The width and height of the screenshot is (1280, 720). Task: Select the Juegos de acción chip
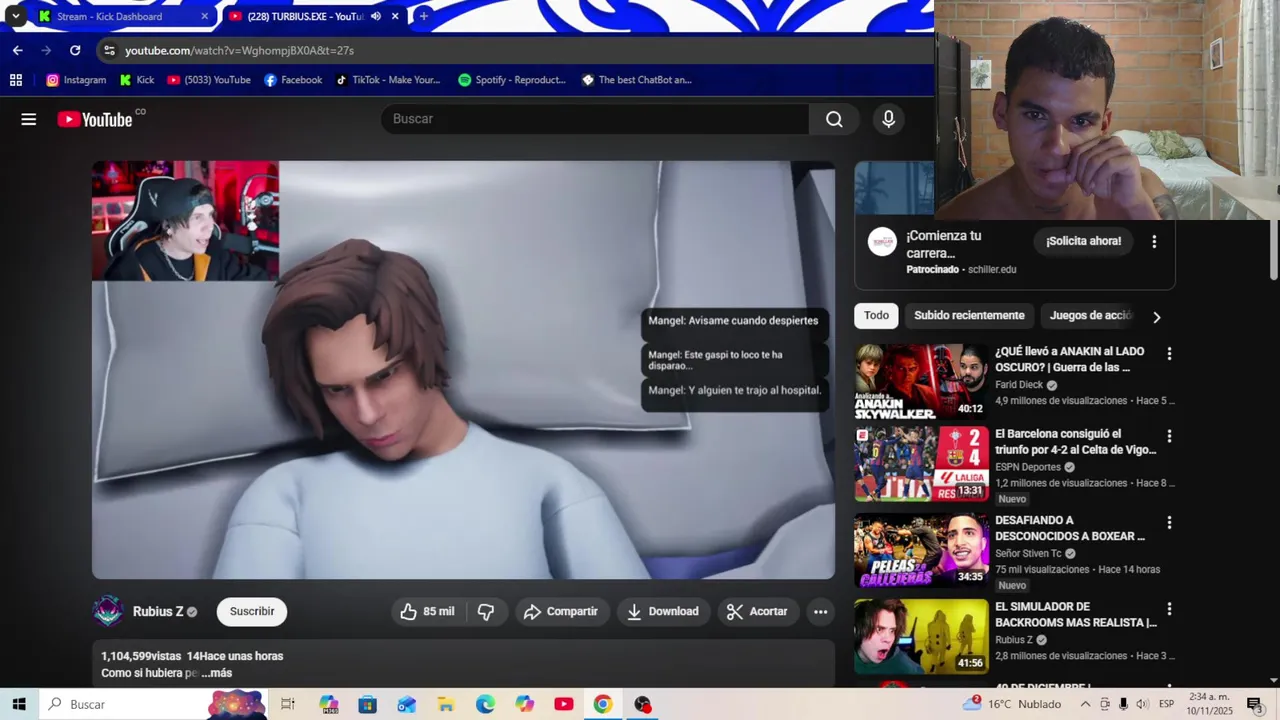(1091, 316)
